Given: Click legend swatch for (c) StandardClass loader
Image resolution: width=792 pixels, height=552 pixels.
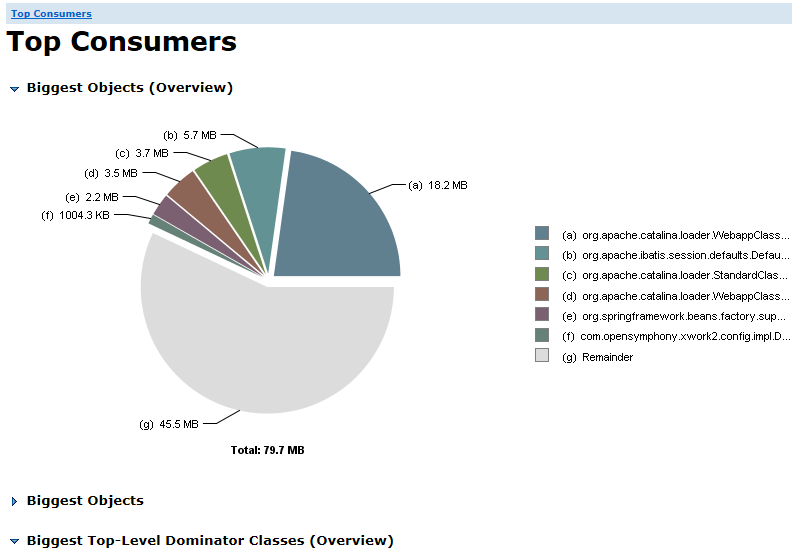Looking at the screenshot, I should [542, 274].
